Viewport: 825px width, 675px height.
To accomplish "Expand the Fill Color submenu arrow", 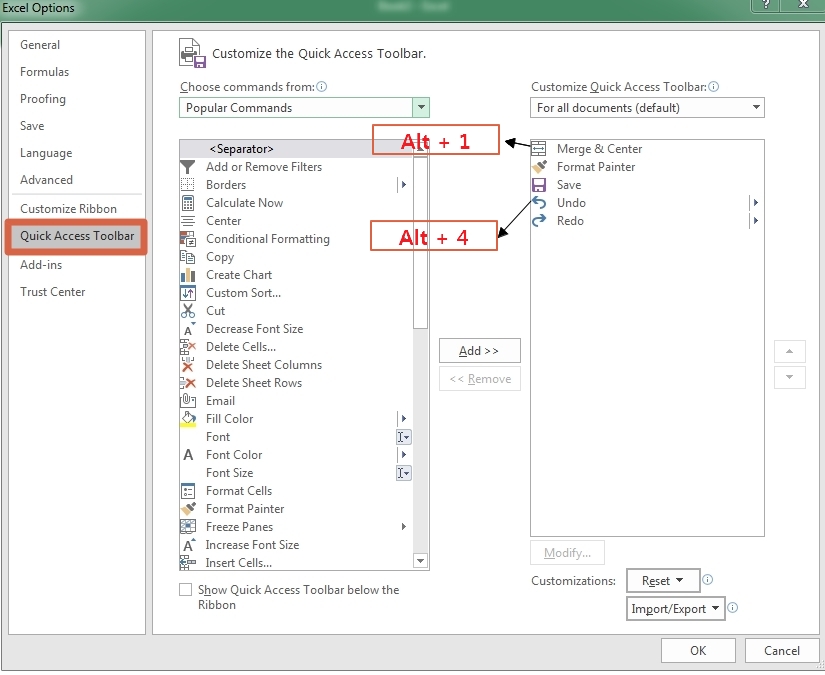I will (404, 419).
